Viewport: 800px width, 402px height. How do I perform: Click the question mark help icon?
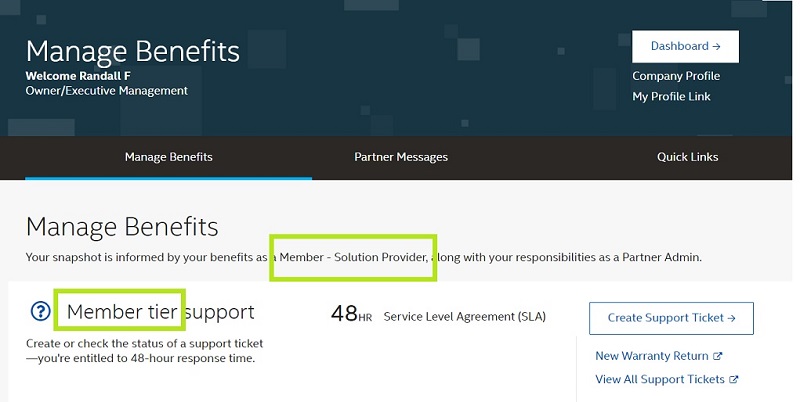(x=40, y=313)
